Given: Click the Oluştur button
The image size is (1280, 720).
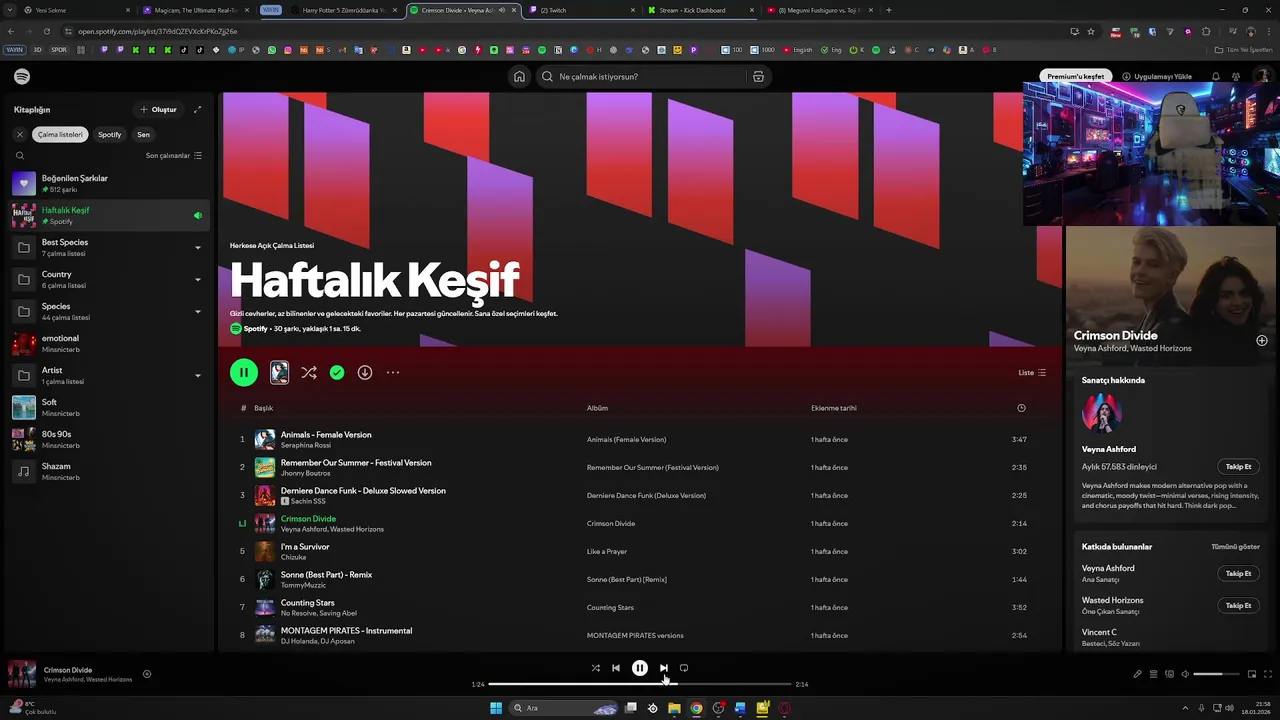Looking at the screenshot, I should click(x=158, y=110).
